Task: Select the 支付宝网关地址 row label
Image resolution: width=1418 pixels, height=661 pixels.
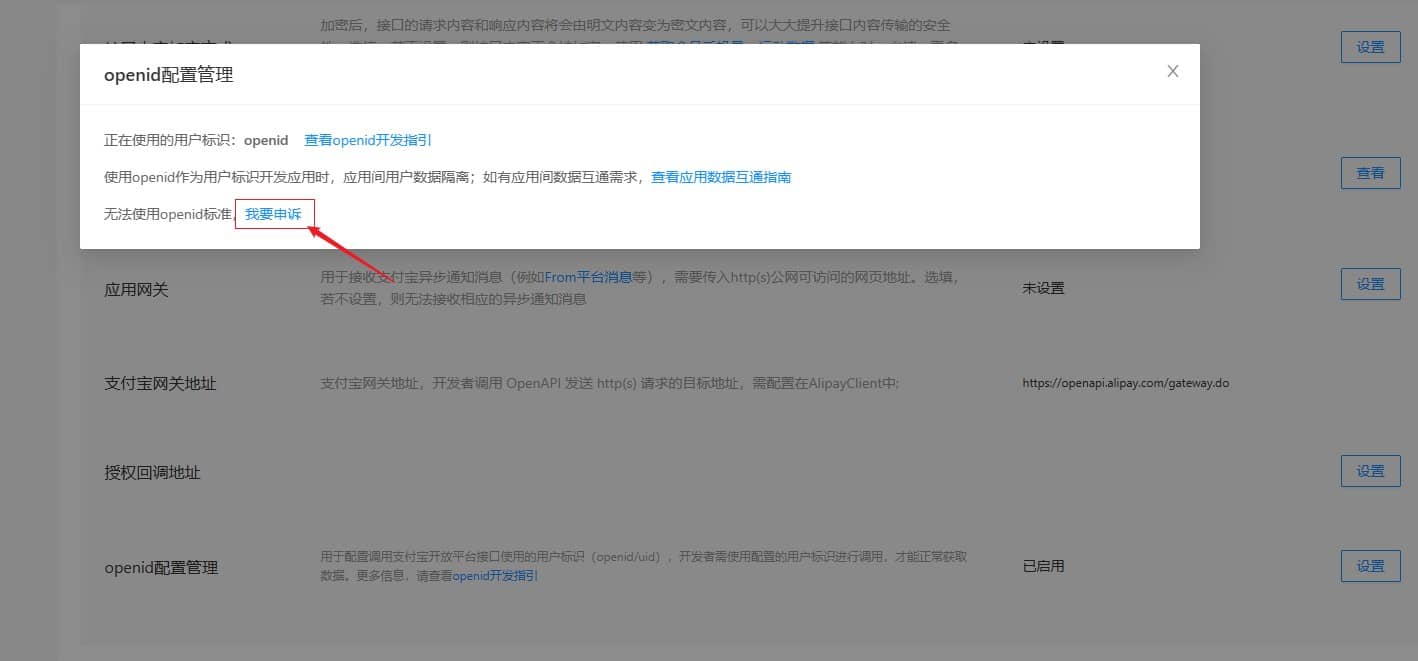Action: 160,384
